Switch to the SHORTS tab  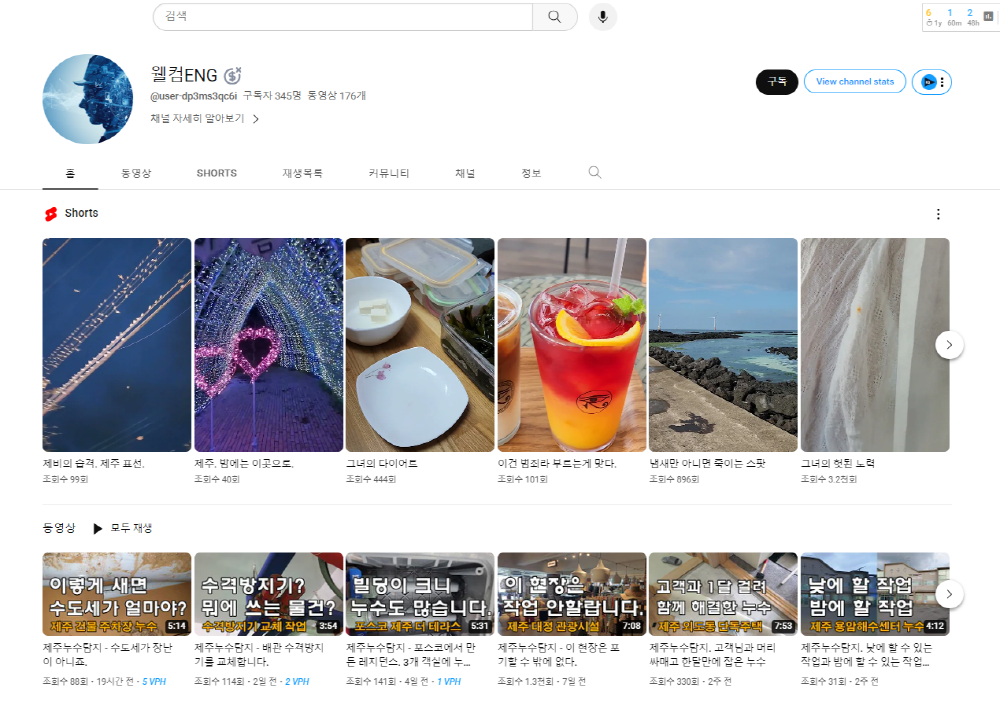216,173
